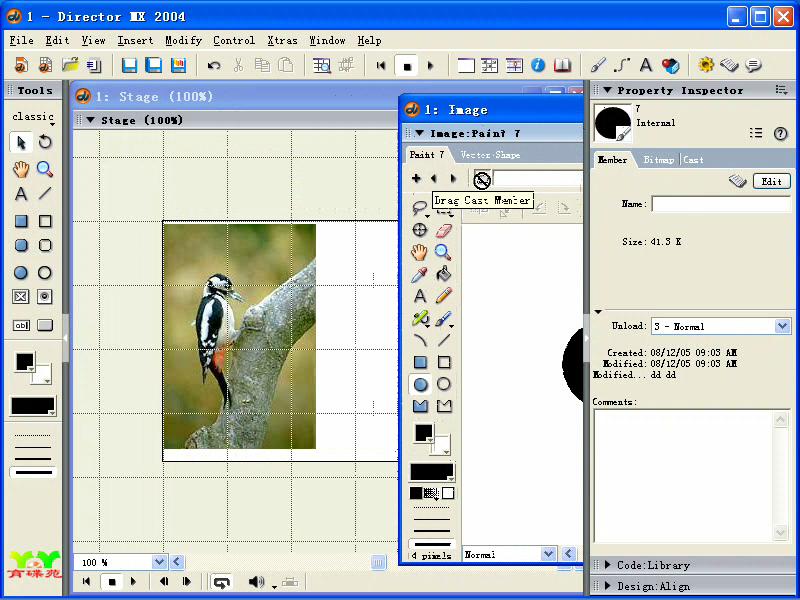Open the Score window from the main toolbar

point(514,65)
